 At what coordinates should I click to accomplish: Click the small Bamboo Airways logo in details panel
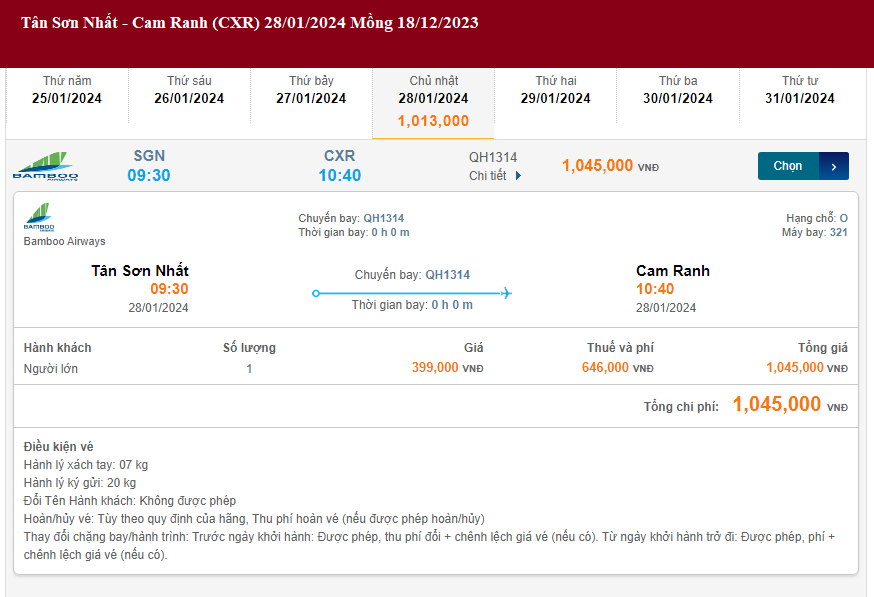pos(39,217)
